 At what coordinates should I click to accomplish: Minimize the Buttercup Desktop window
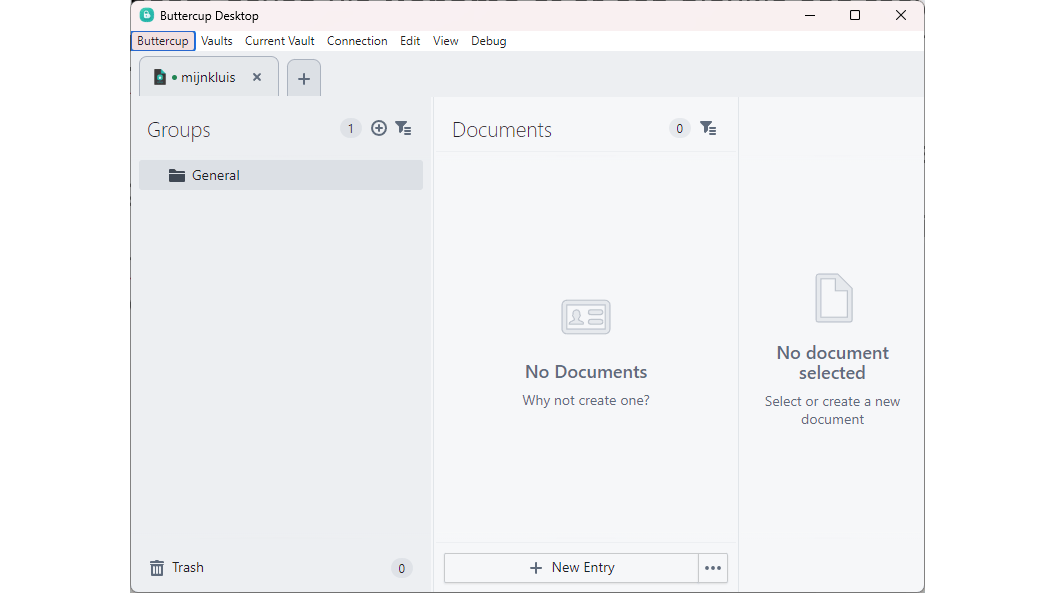810,15
